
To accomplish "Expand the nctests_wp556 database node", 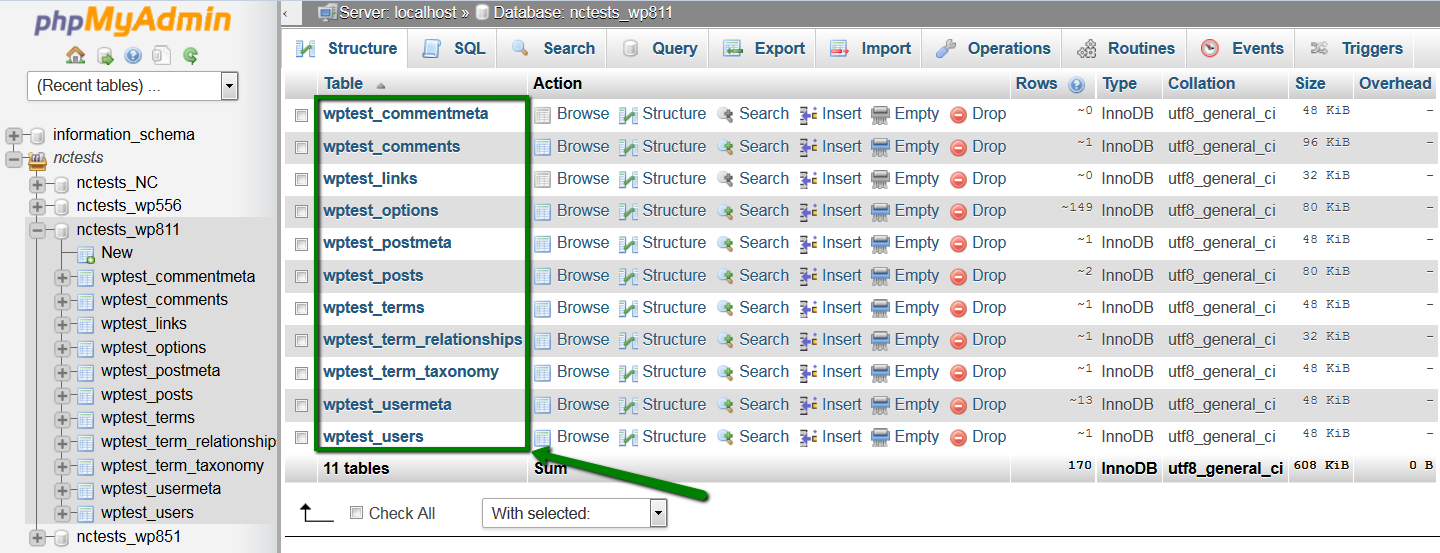I will pos(38,206).
